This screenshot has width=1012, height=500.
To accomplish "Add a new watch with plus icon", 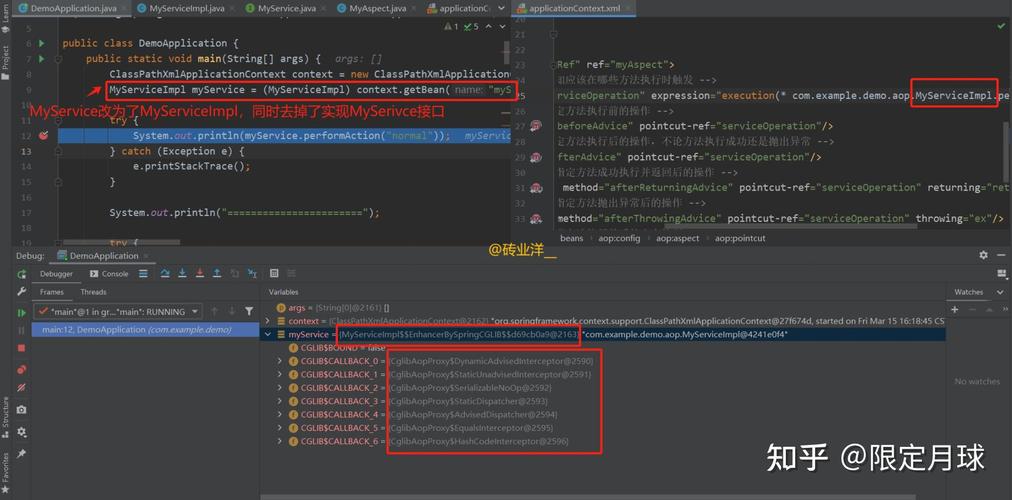I will (x=955, y=310).
